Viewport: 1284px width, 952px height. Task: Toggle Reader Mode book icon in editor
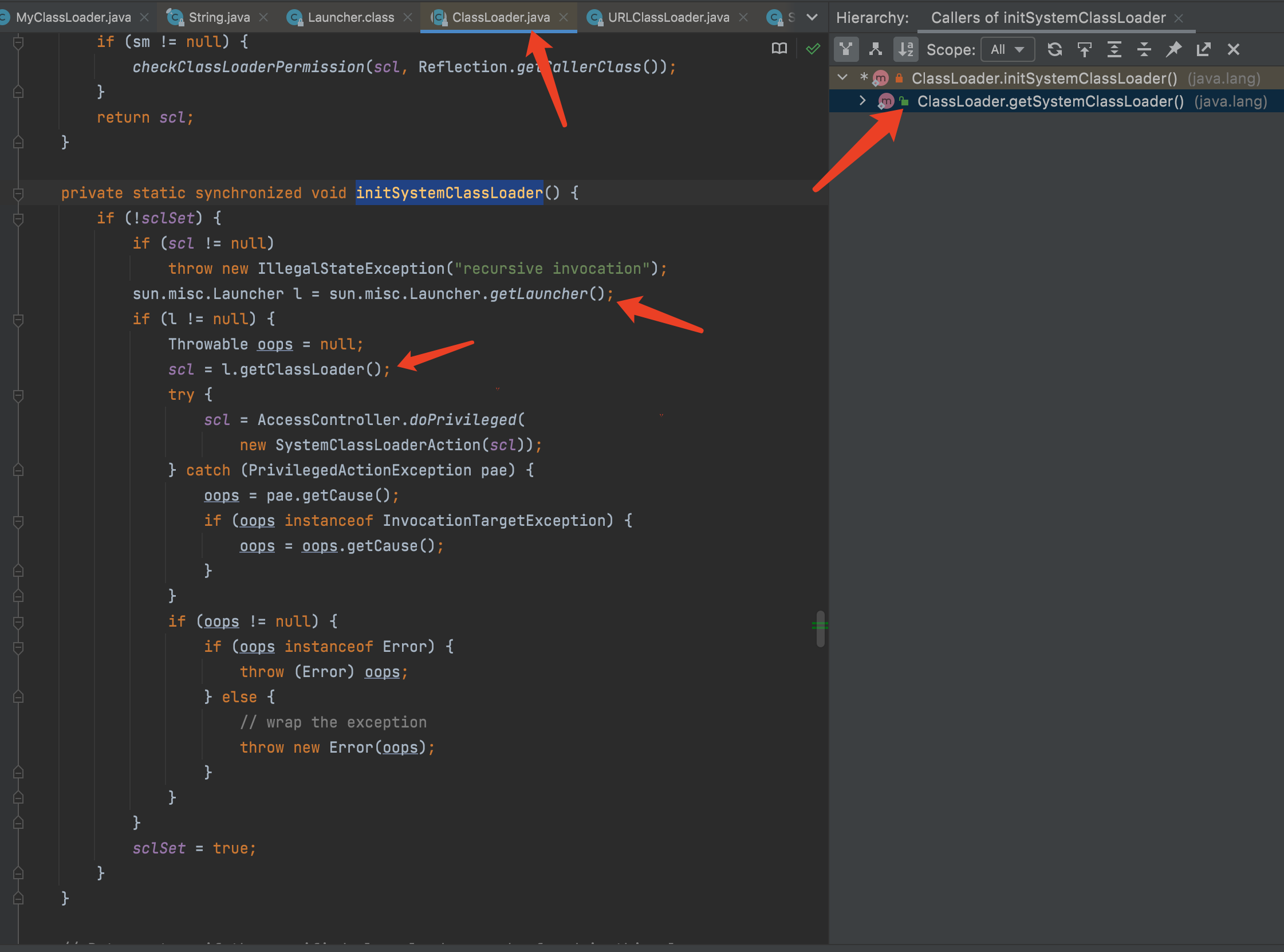click(779, 49)
